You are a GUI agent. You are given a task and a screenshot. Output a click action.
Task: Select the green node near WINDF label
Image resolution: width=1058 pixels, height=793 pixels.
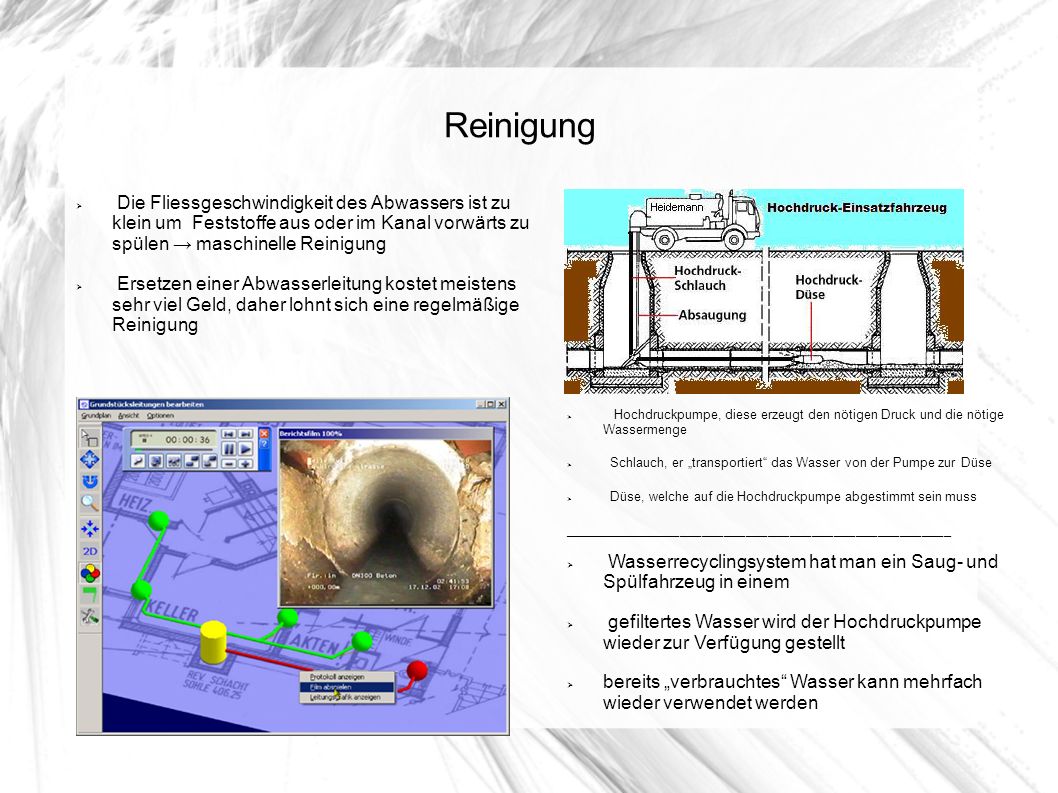362,640
